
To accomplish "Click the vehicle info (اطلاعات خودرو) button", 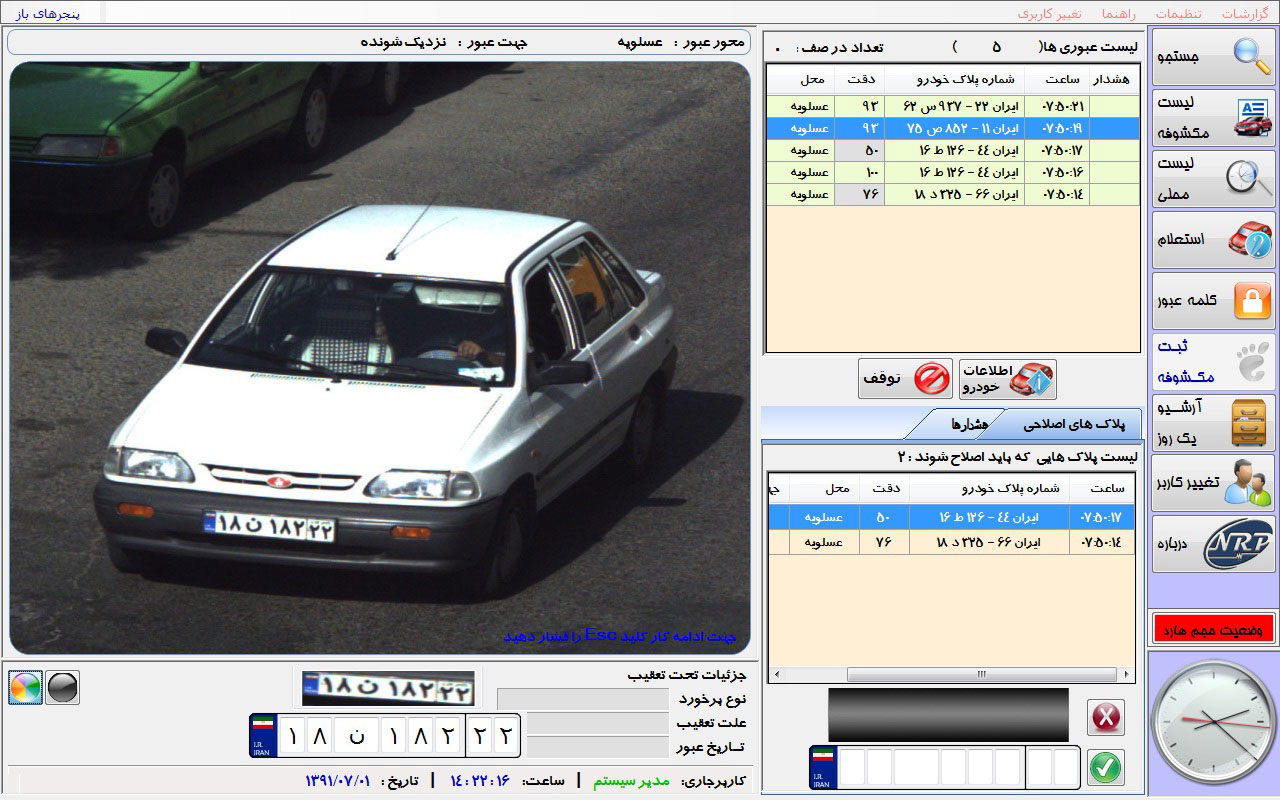I will pyautogui.click(x=1007, y=379).
